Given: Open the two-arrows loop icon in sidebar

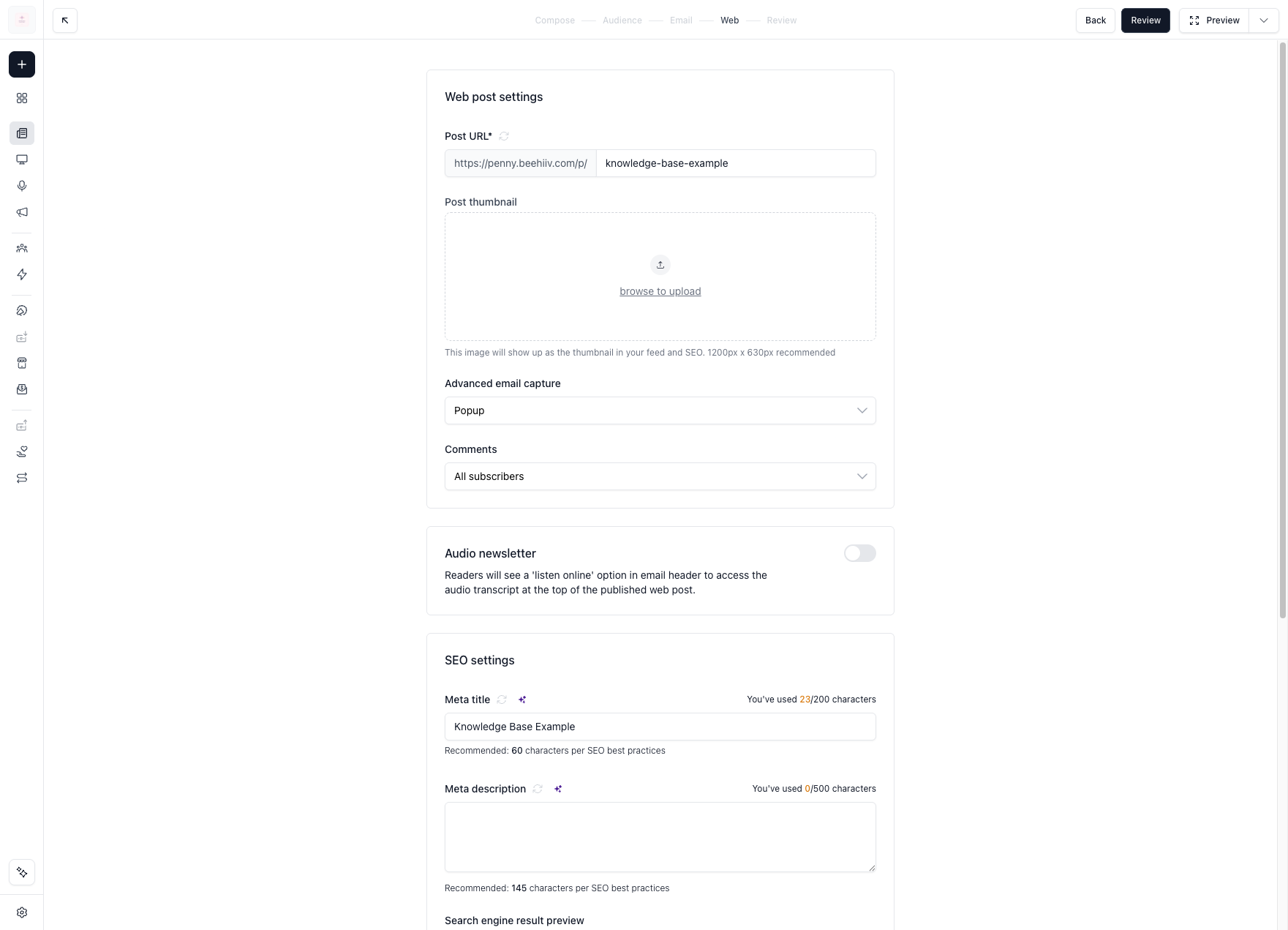Looking at the screenshot, I should click(22, 478).
